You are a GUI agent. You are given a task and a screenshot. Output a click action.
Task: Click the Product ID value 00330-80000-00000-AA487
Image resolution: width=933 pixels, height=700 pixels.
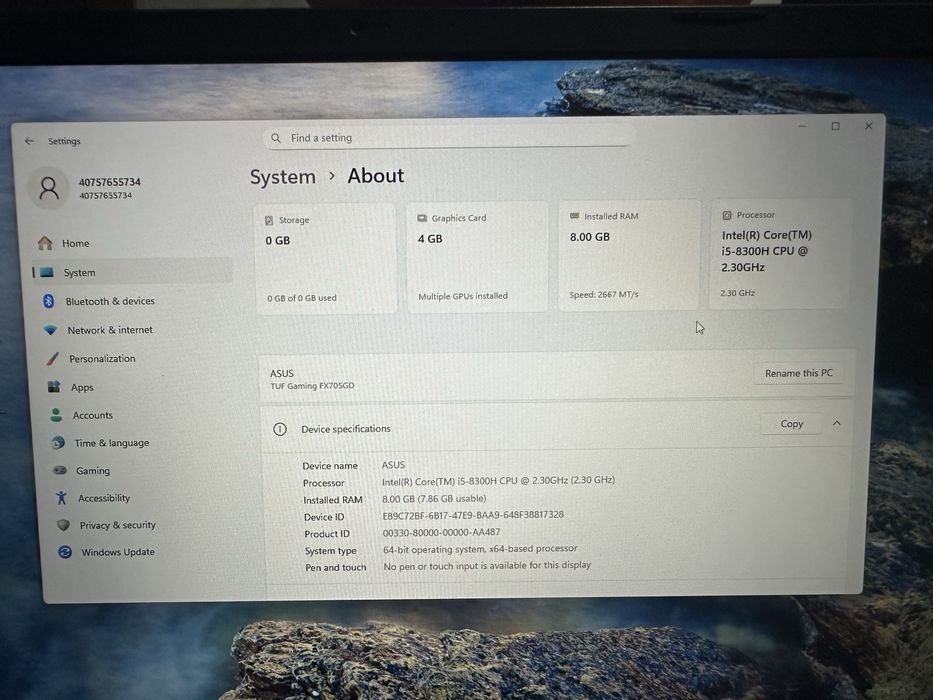[x=441, y=532]
